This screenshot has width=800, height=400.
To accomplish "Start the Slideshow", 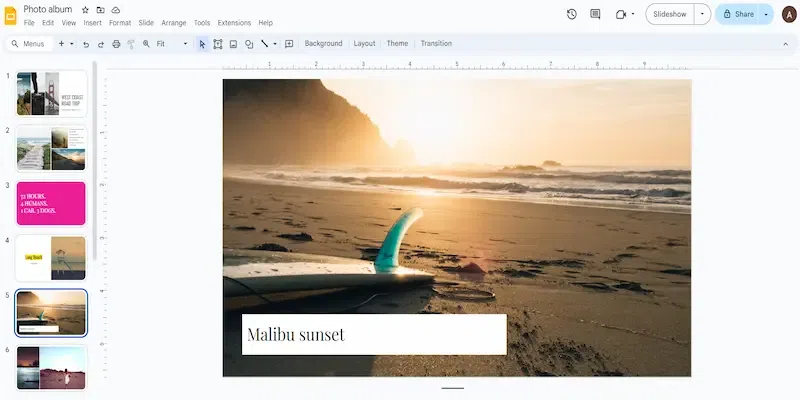I will (x=669, y=14).
